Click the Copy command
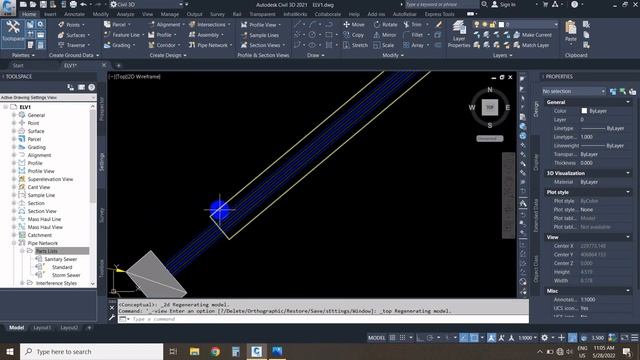Image resolution: width=640 pixels, height=360 pixels. [353, 35]
